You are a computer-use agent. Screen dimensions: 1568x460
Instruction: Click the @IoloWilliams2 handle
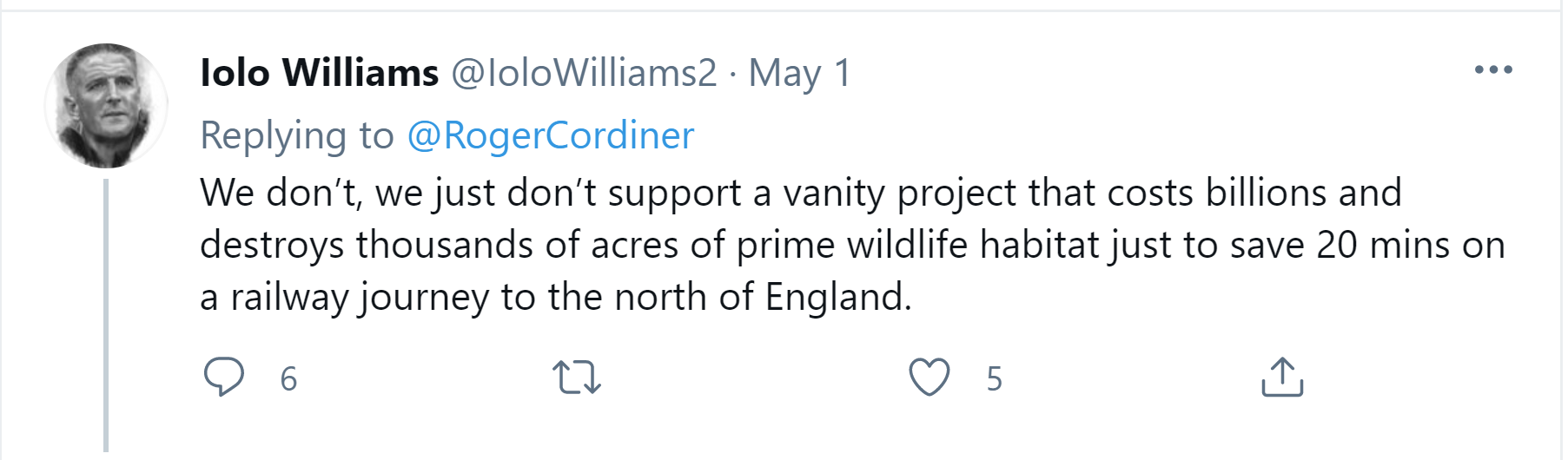coord(584,73)
